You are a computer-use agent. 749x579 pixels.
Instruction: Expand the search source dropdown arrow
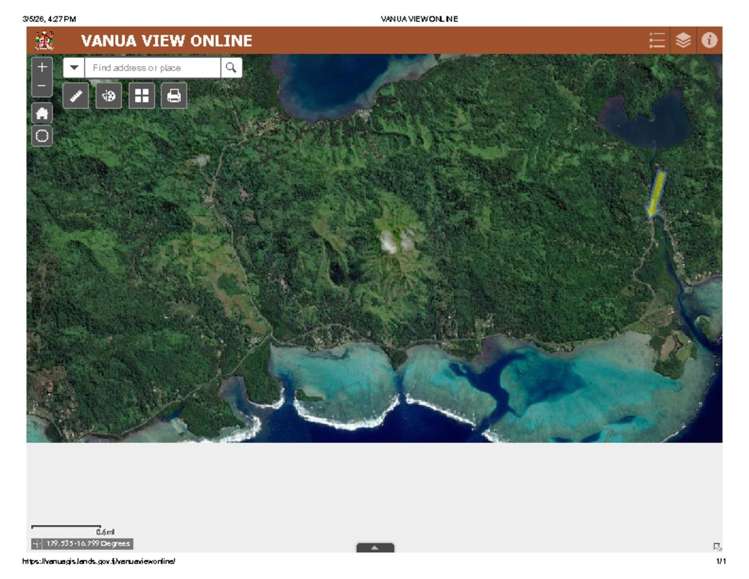(x=74, y=68)
